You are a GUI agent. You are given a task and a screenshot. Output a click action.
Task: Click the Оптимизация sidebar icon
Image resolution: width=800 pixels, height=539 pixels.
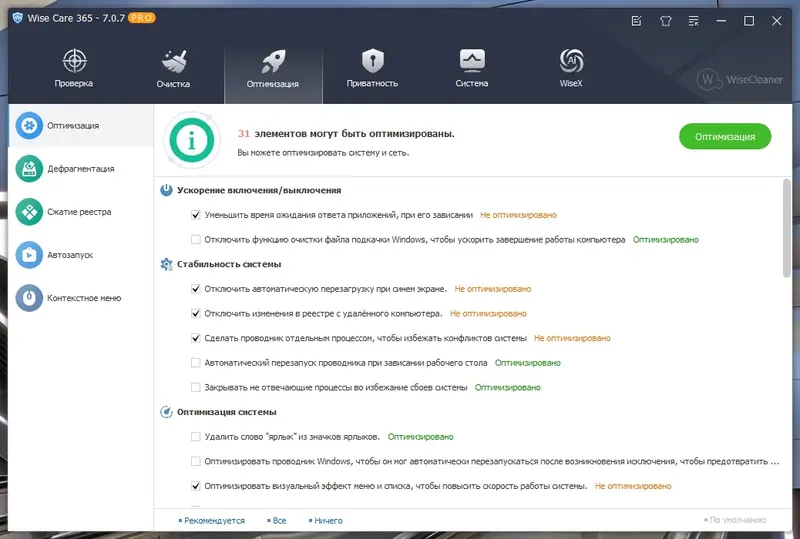click(29, 125)
